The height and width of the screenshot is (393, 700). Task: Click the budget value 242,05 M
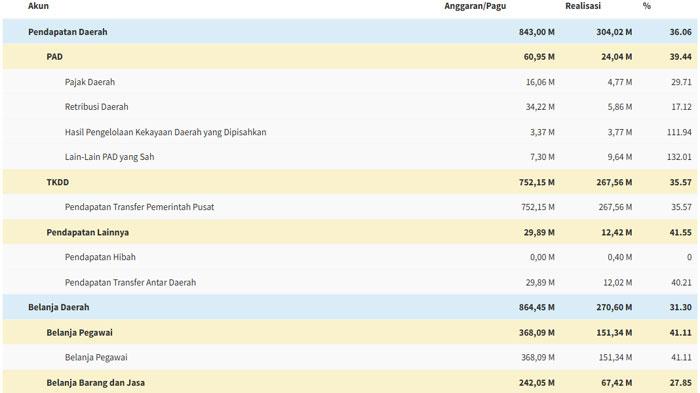tap(537, 383)
